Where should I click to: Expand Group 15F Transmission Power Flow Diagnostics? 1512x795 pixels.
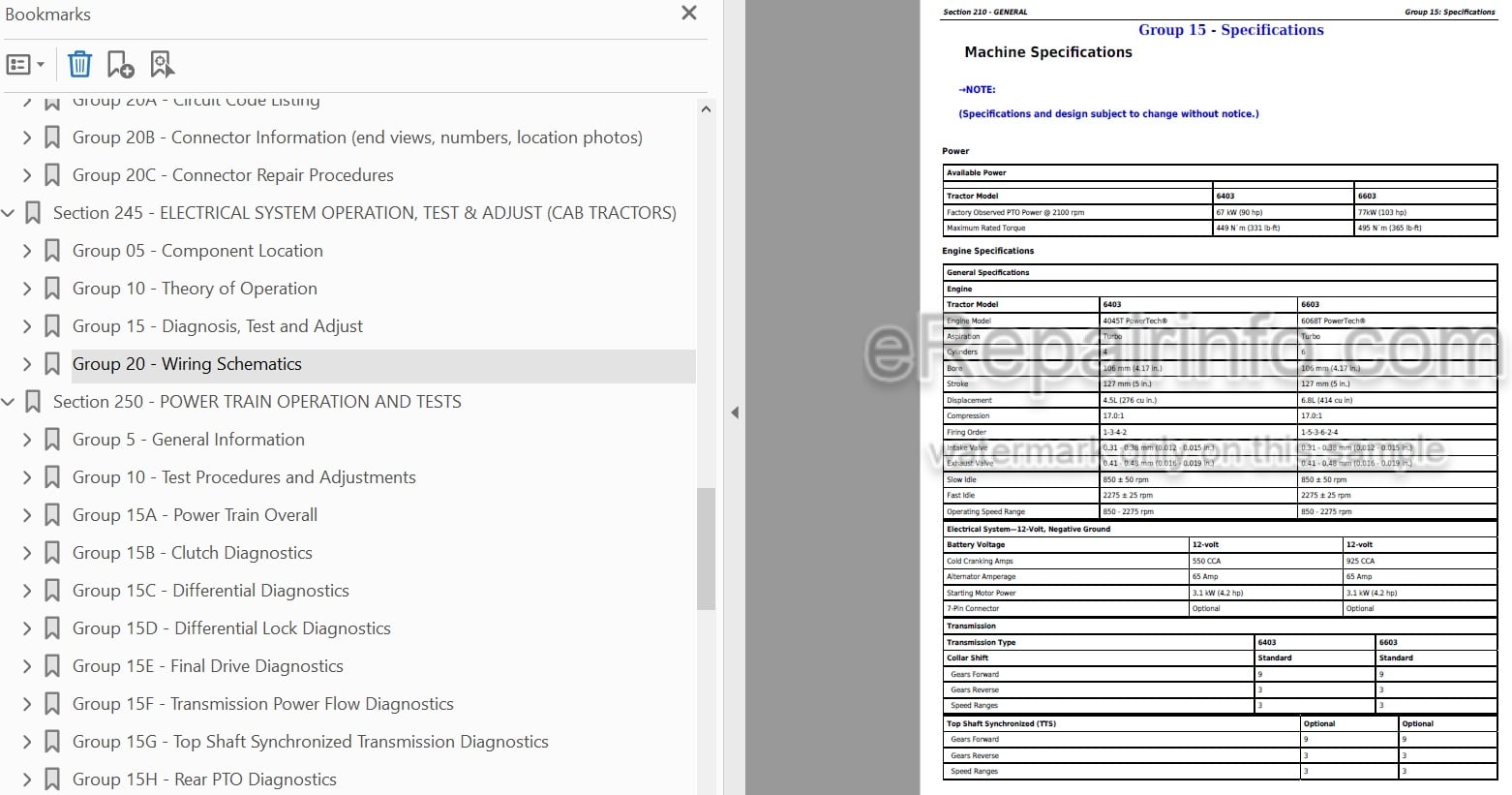[x=27, y=704]
